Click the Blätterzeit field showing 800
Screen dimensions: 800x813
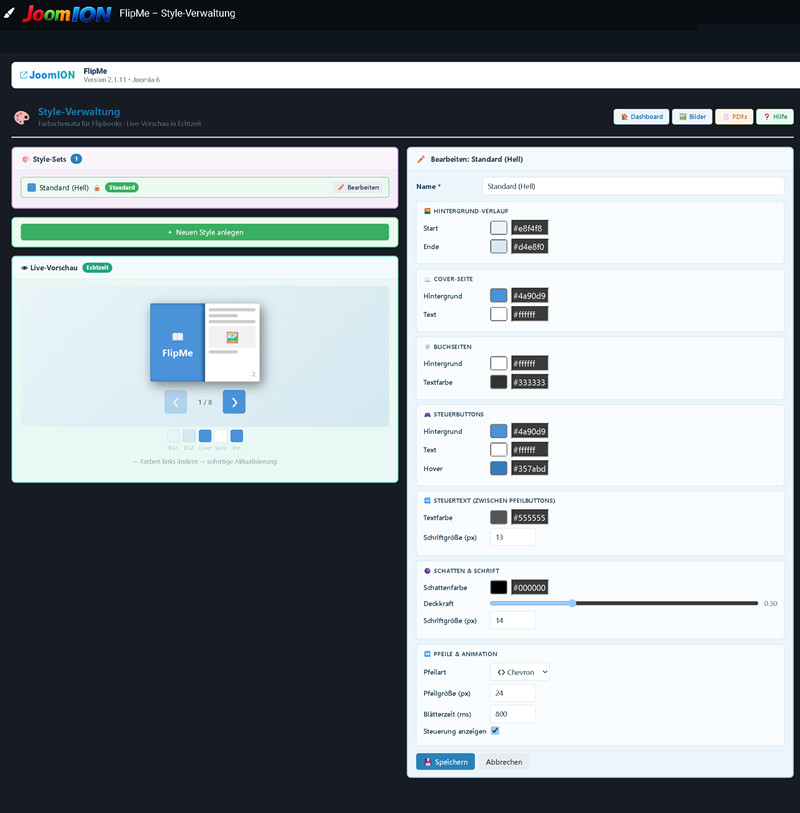512,714
